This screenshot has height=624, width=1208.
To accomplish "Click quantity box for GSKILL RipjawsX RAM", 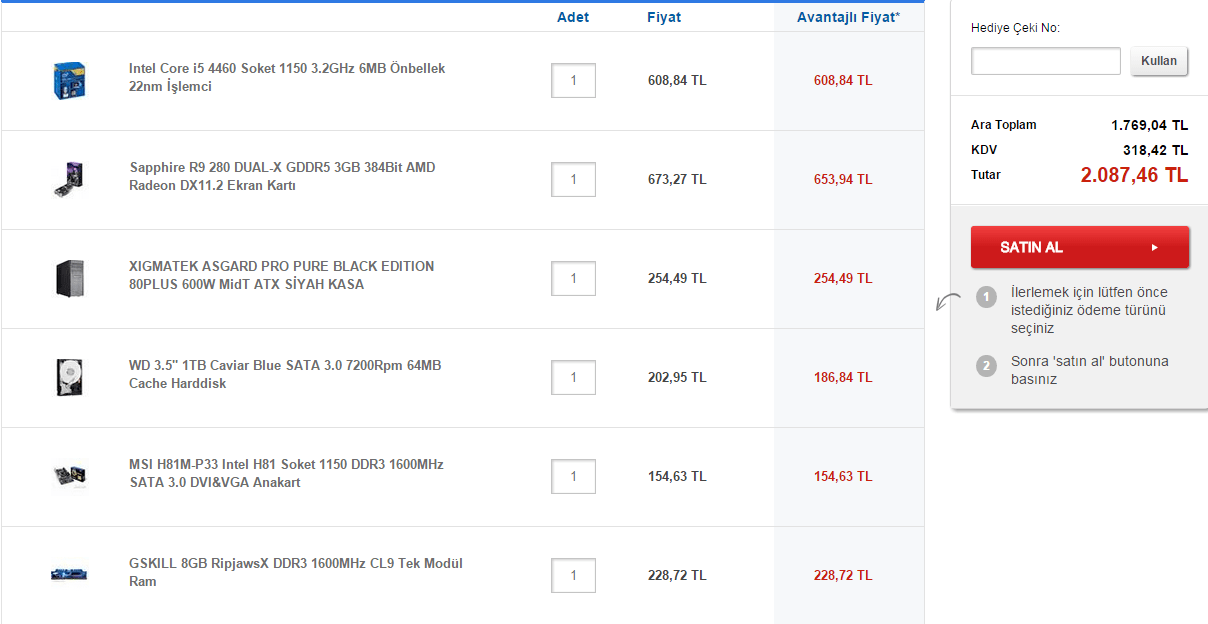I will tap(573, 576).
